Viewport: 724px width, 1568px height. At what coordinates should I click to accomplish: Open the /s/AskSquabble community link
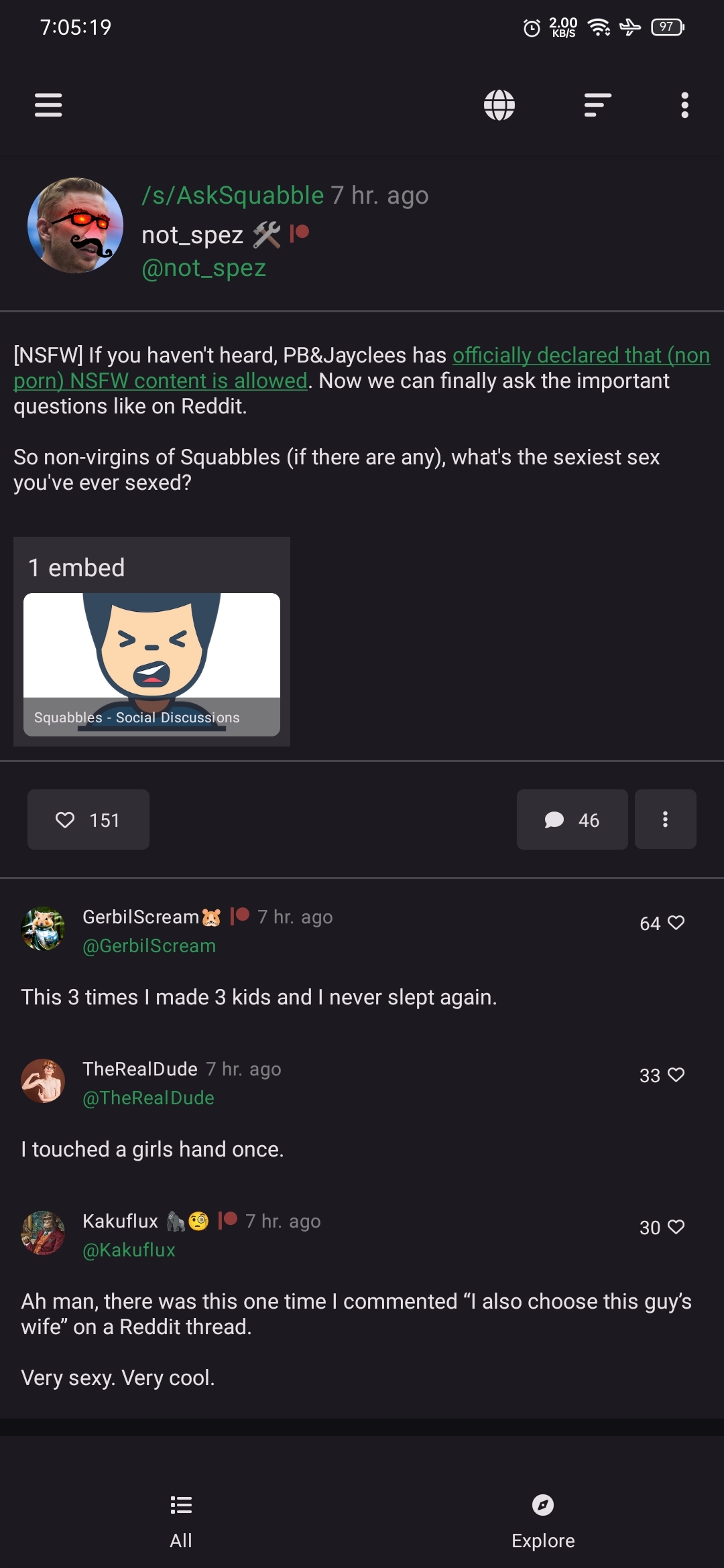pyautogui.click(x=233, y=195)
